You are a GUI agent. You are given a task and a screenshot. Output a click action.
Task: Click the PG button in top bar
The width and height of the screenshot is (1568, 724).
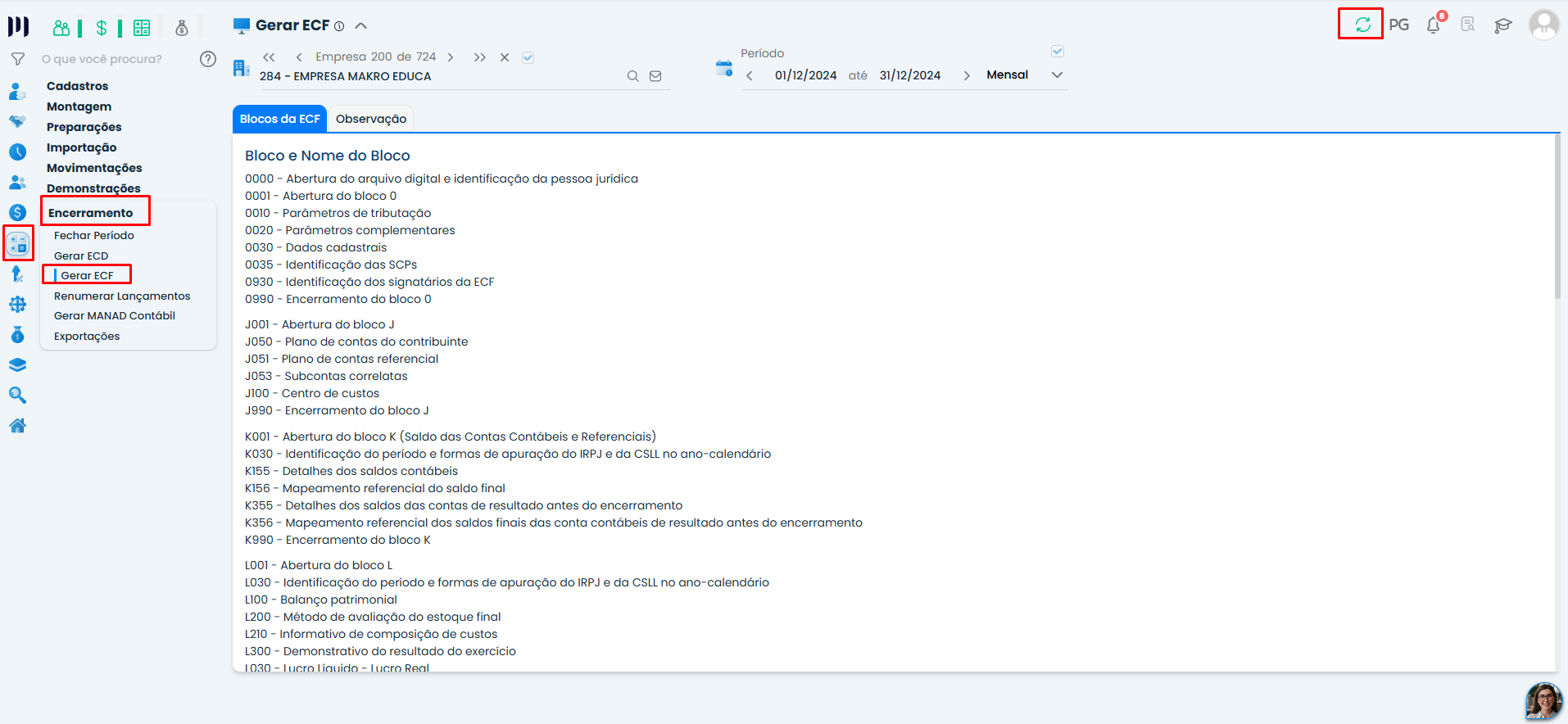point(1399,25)
